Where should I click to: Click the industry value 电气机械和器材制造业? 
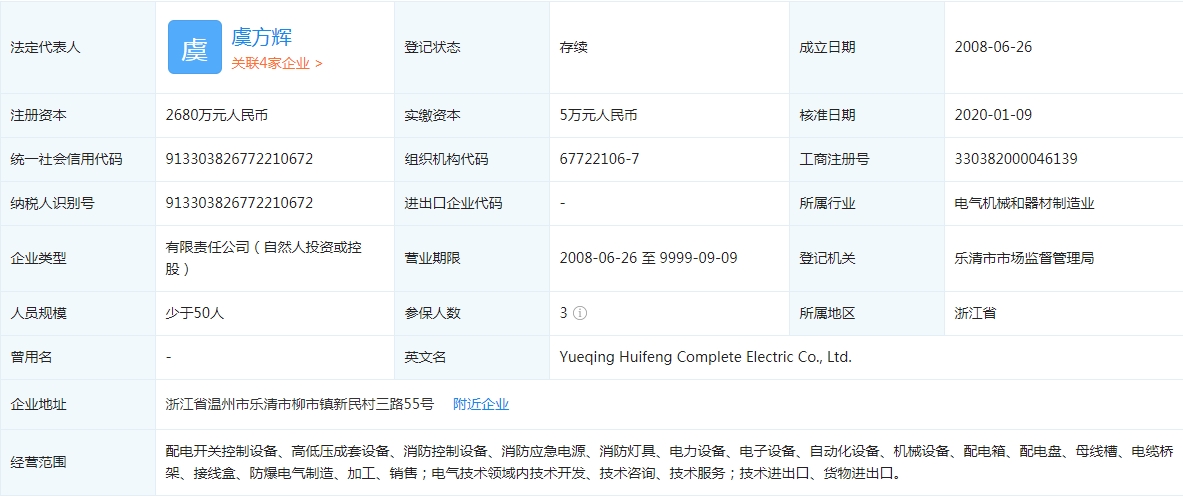[x=1024, y=203]
